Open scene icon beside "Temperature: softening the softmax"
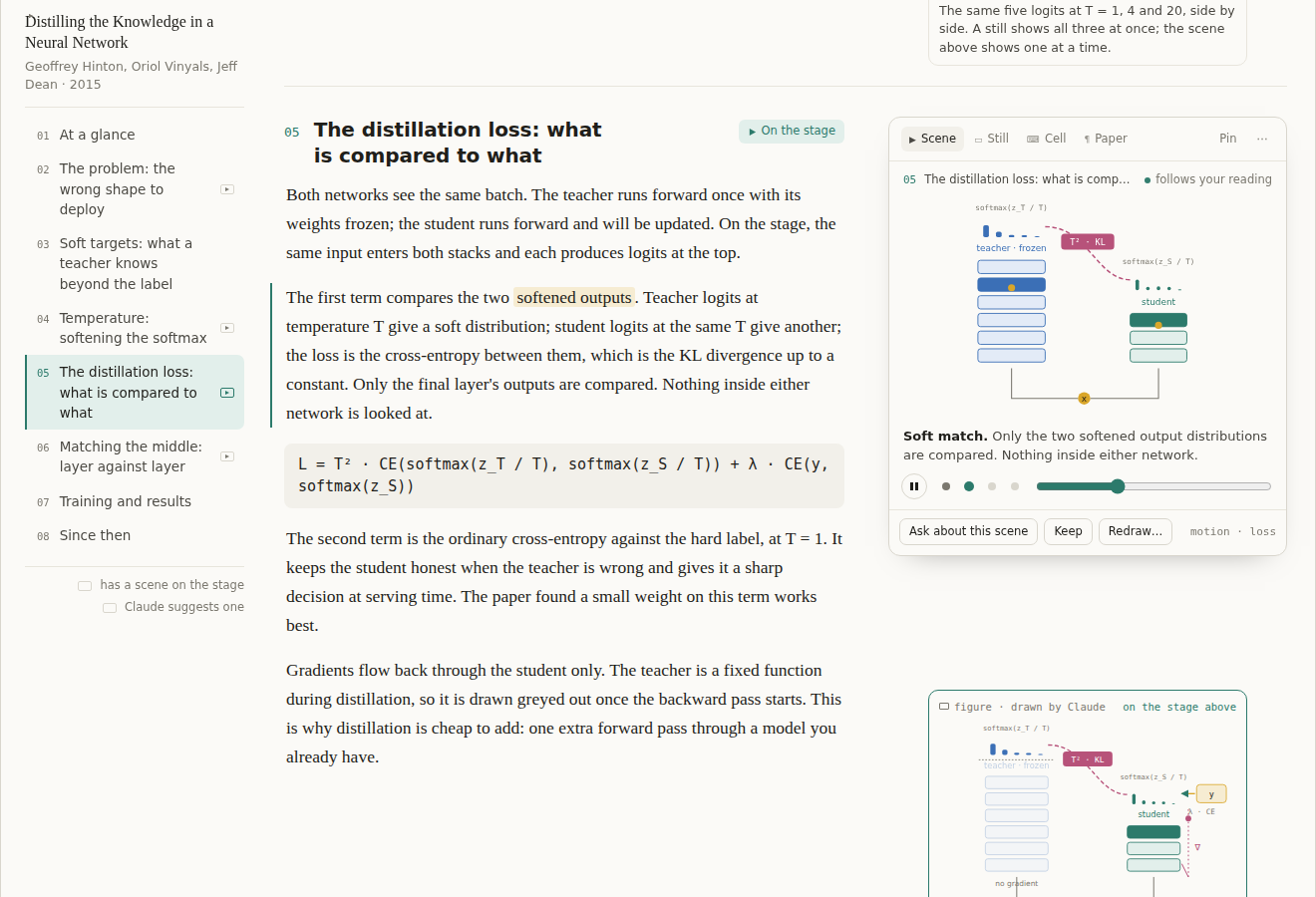This screenshot has height=897, width=1316. point(227,328)
